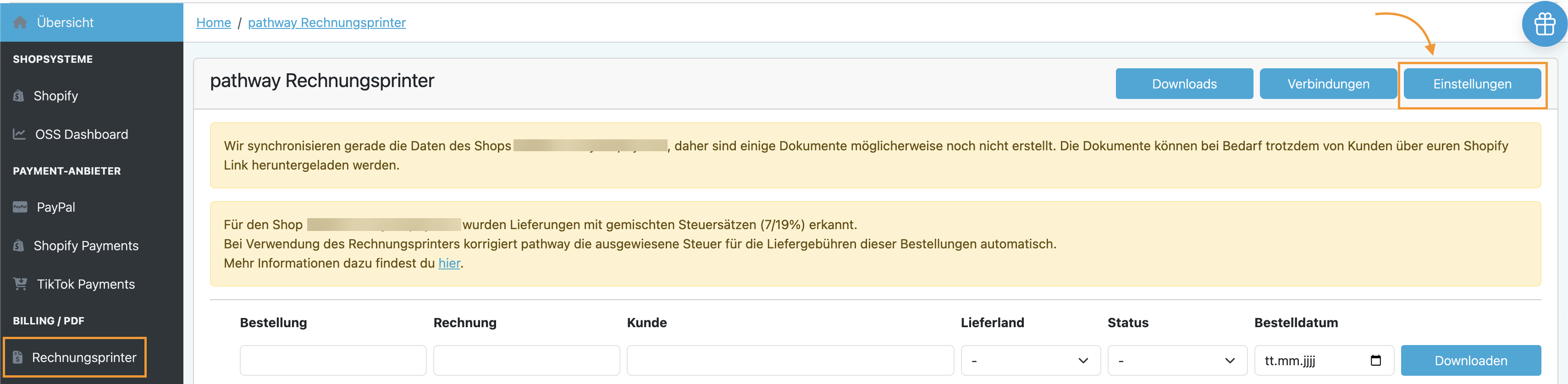The height and width of the screenshot is (384, 1568).
Task: Open the Shopify Payments menu item
Action: point(86,245)
